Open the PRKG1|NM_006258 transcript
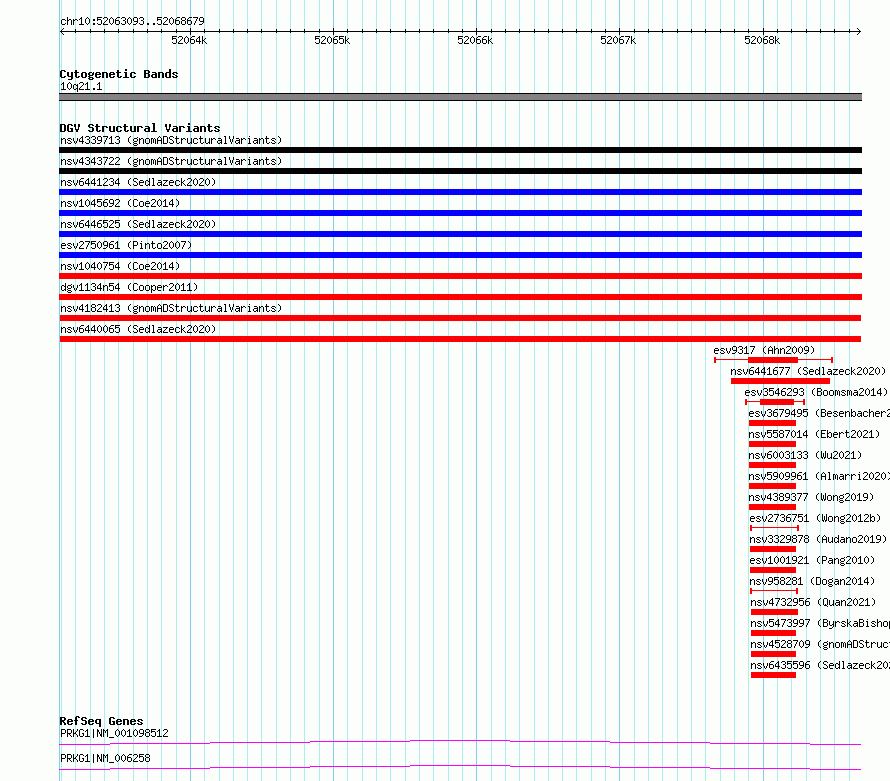890x781 pixels. pos(105,758)
